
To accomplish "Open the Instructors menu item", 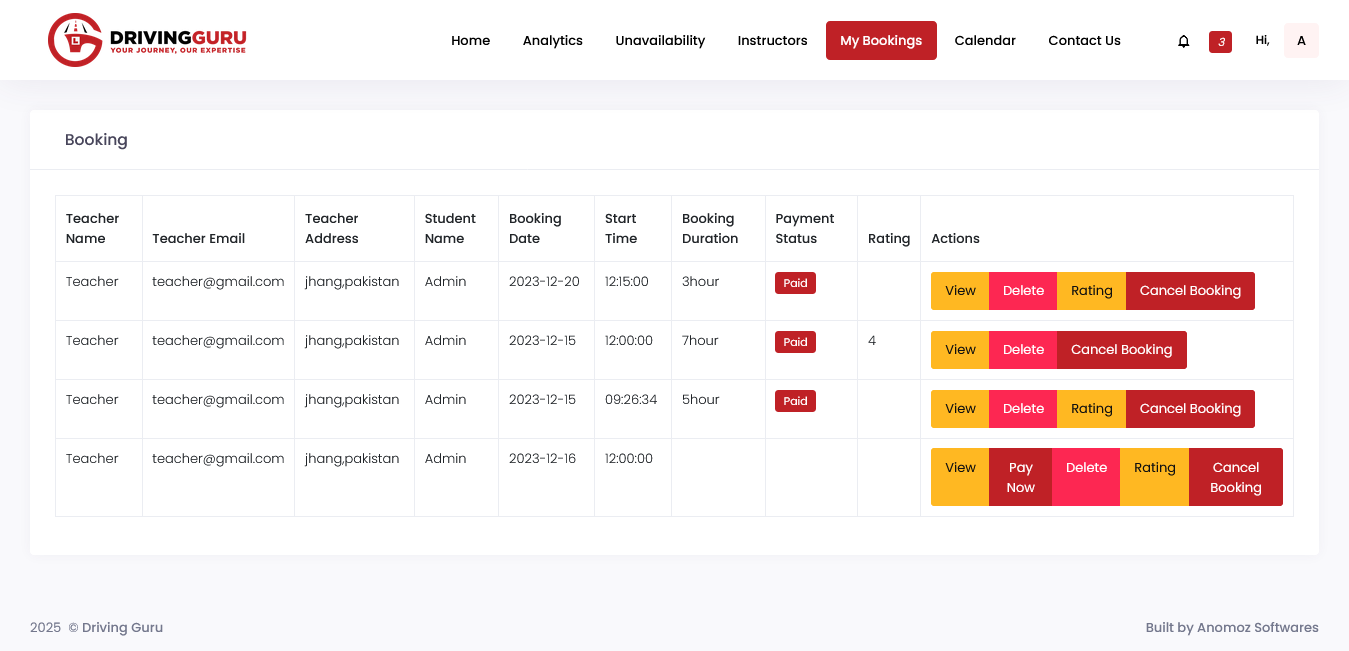I will 772,40.
